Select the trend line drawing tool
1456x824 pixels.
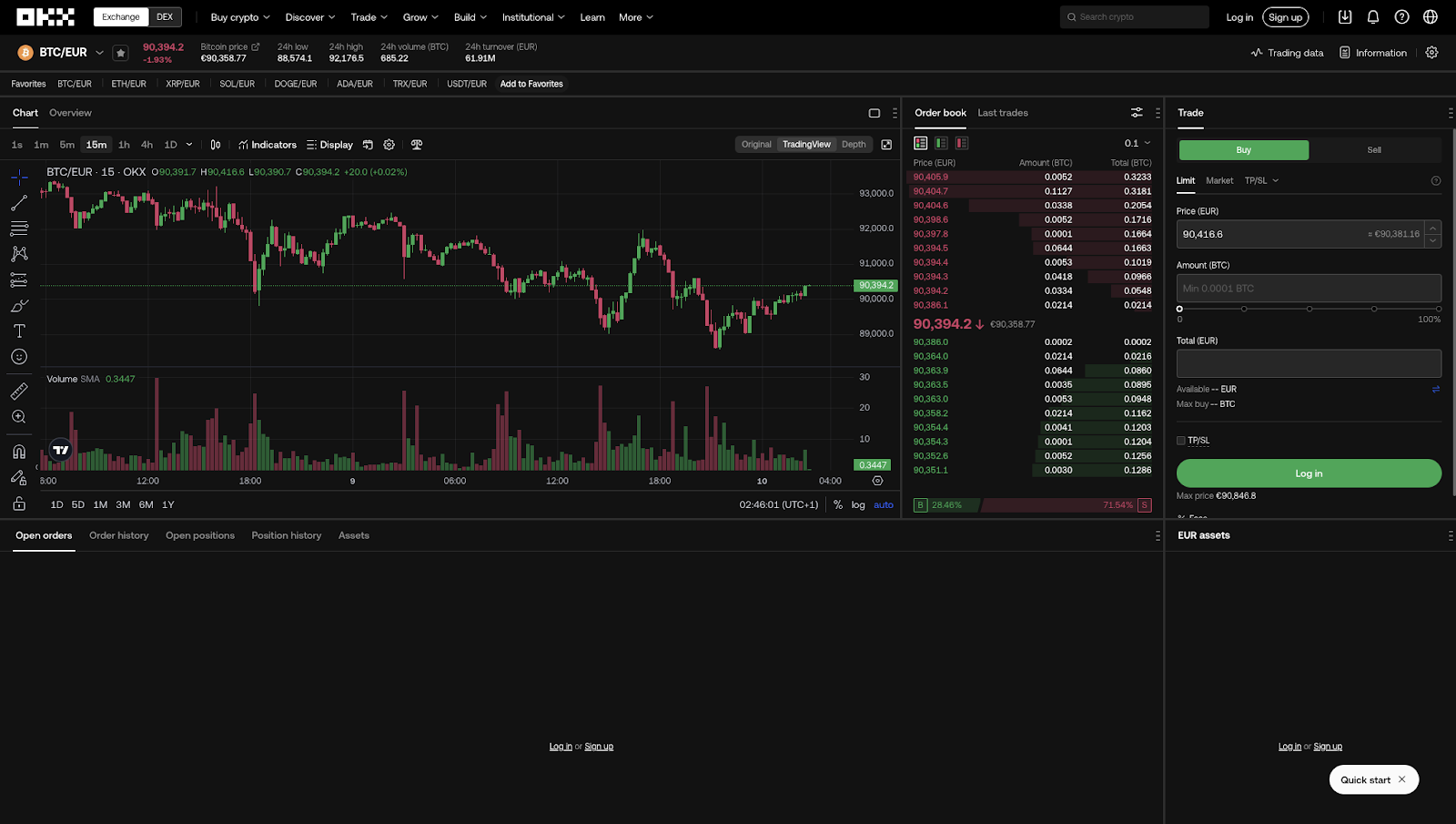click(x=18, y=202)
